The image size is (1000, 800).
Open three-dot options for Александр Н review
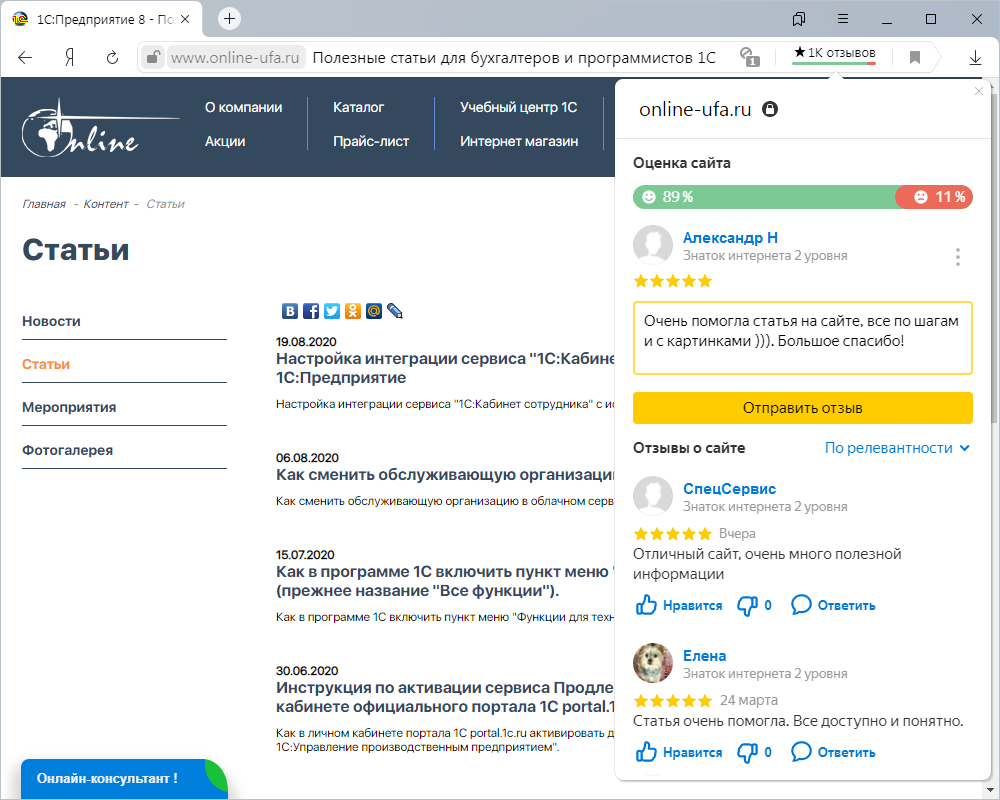coord(957,256)
